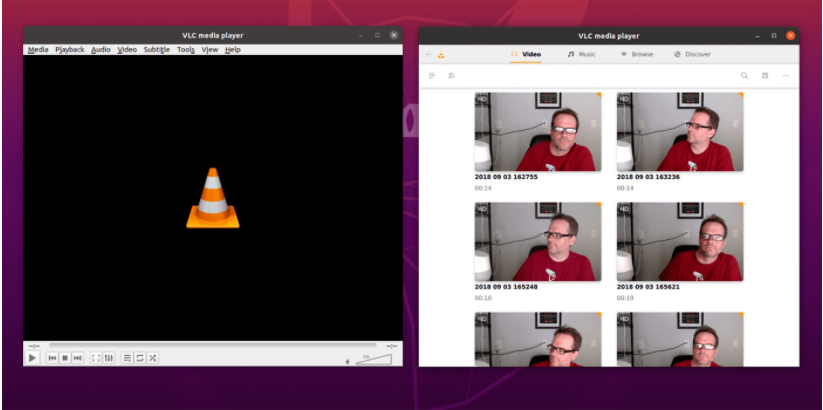823x410 pixels.
Task: Open the Help menu
Action: click(233, 49)
